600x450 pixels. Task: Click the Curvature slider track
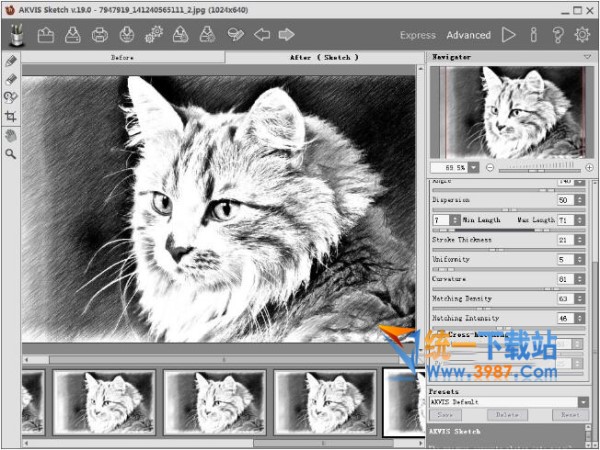[x=509, y=289]
